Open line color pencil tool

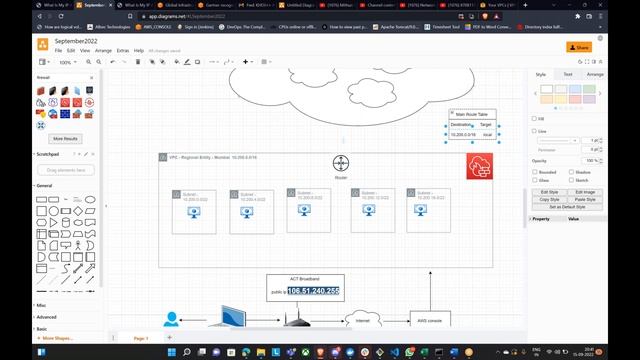(187, 62)
